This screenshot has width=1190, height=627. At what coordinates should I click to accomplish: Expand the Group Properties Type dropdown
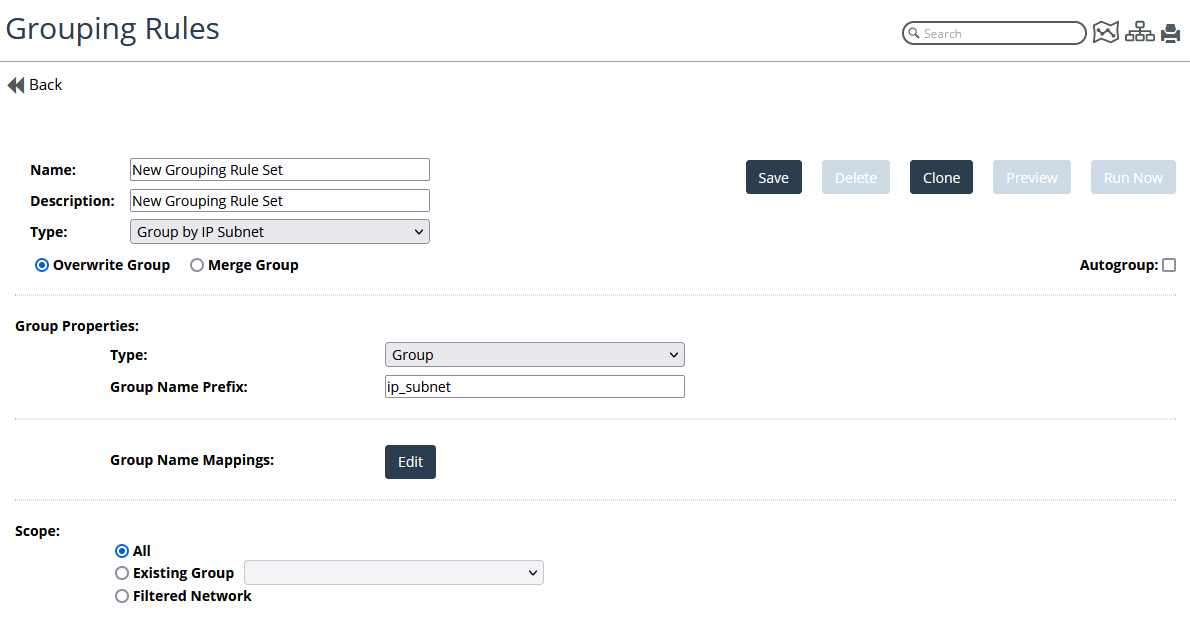pos(534,355)
